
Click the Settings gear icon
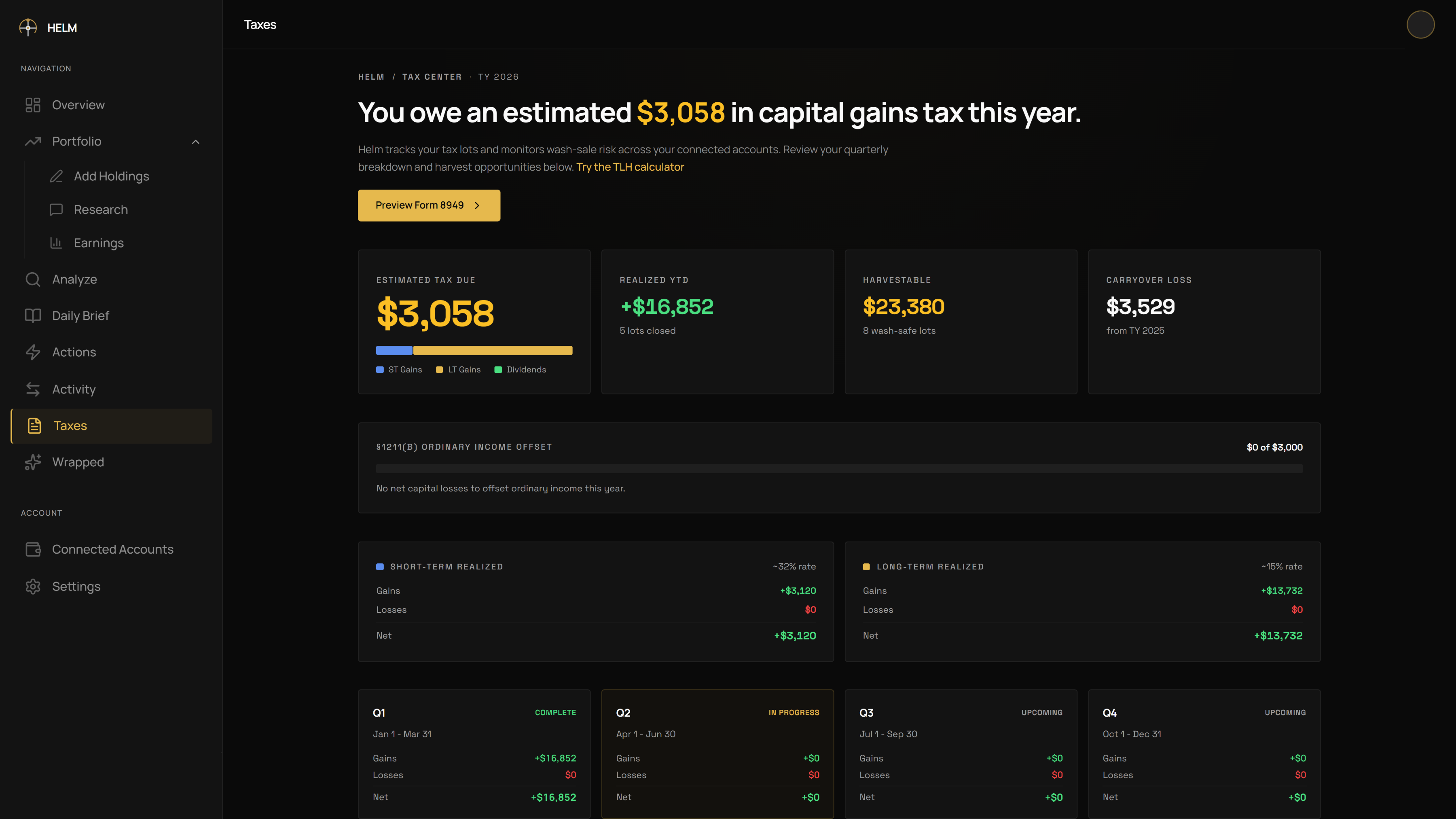coord(33,587)
